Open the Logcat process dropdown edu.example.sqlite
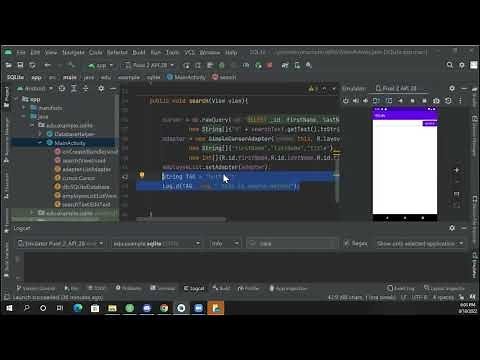Viewport: 480px width, 360px height. (x=156, y=244)
